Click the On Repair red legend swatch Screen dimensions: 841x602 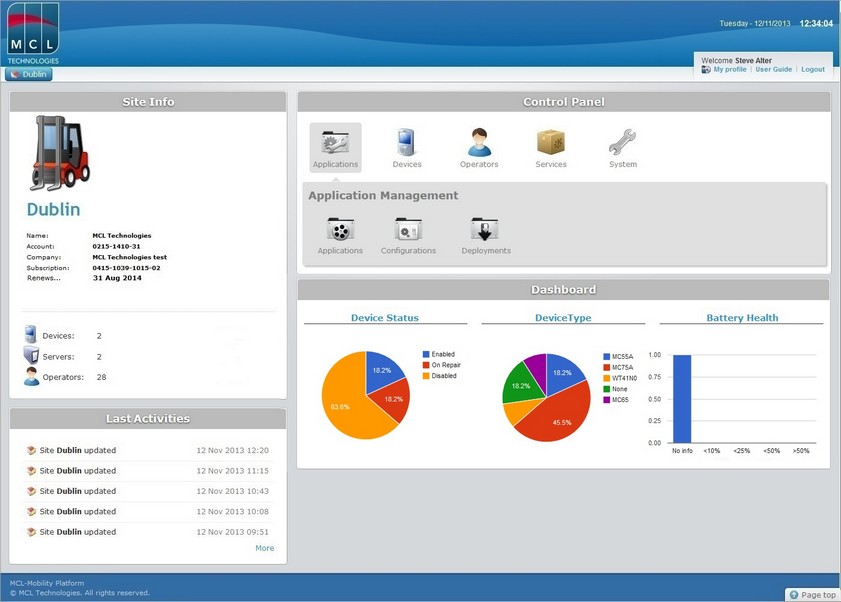(x=426, y=365)
